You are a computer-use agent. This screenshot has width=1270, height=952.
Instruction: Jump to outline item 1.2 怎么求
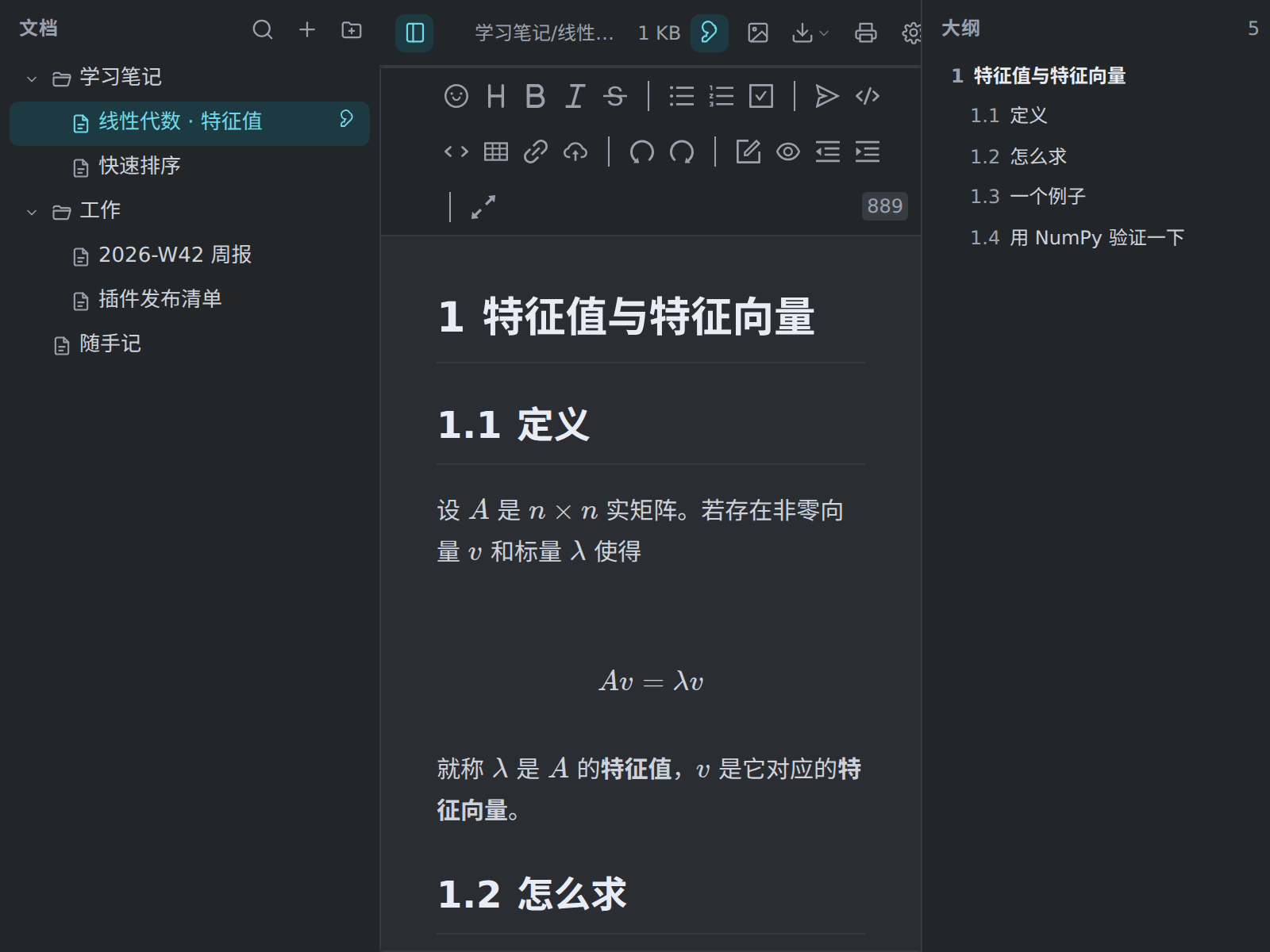[x=1018, y=156]
